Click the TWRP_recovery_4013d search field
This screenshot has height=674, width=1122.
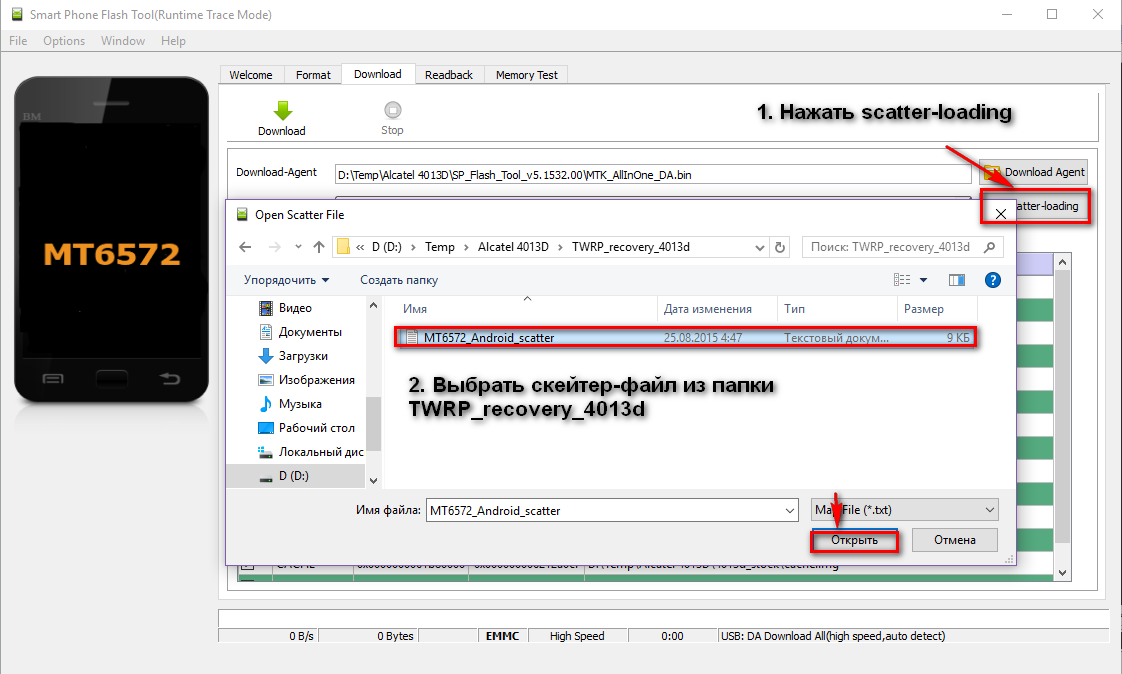click(x=890, y=247)
